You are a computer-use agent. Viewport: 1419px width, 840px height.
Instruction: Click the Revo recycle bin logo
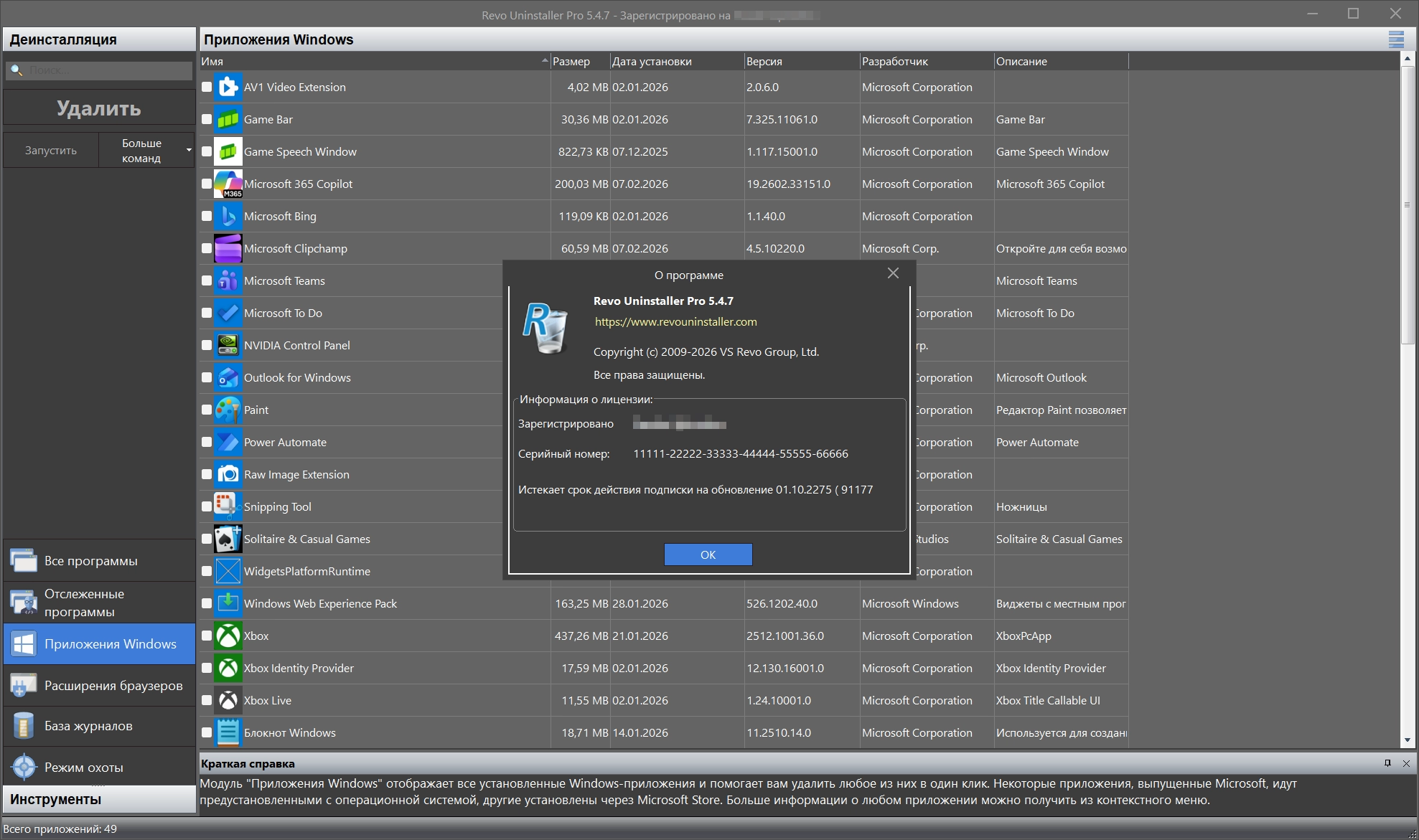545,329
